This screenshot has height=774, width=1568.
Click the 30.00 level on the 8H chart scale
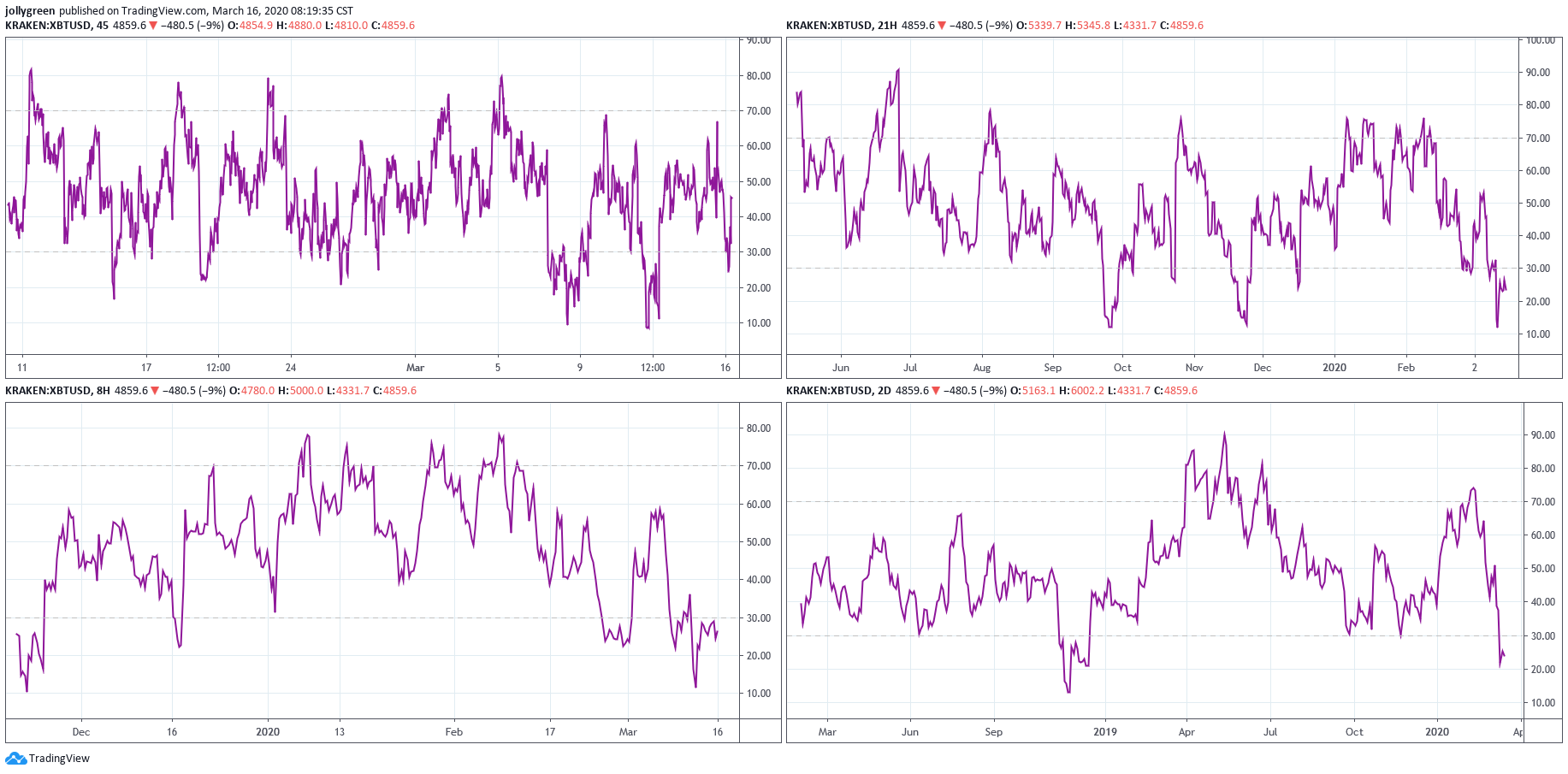[759, 618]
